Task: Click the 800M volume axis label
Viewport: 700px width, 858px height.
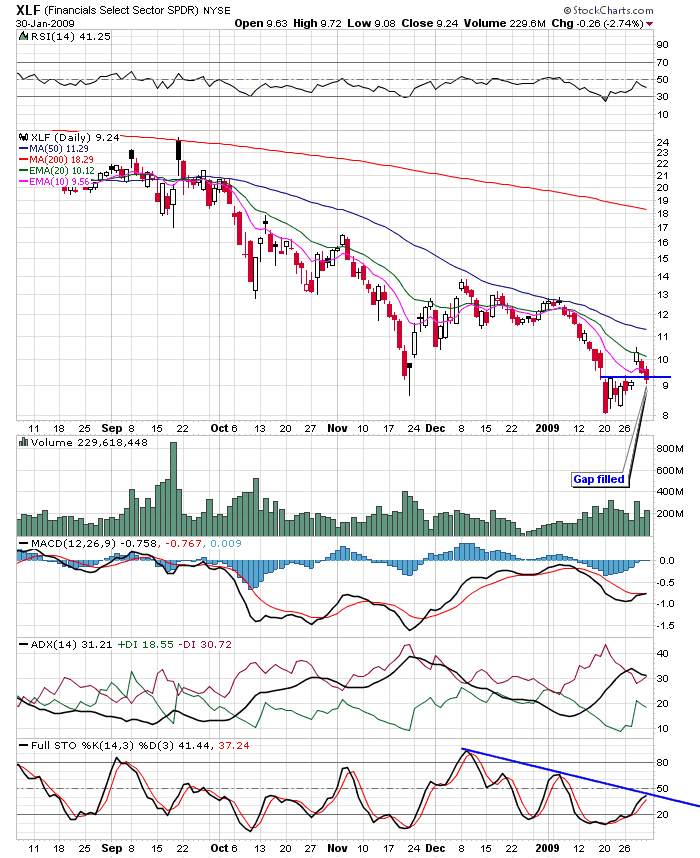Action: 670,449
